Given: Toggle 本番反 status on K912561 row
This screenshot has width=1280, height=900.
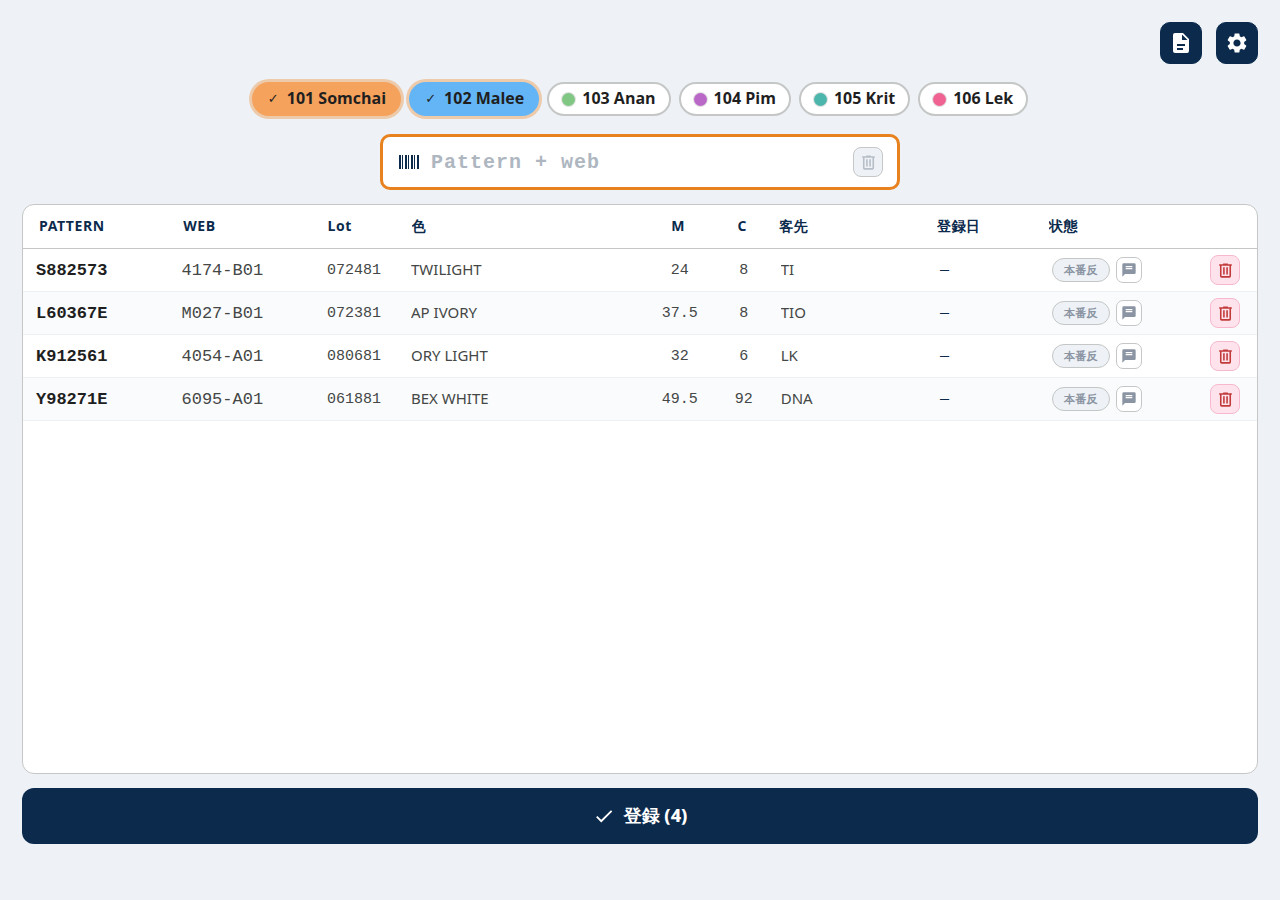Looking at the screenshot, I should click(1081, 356).
